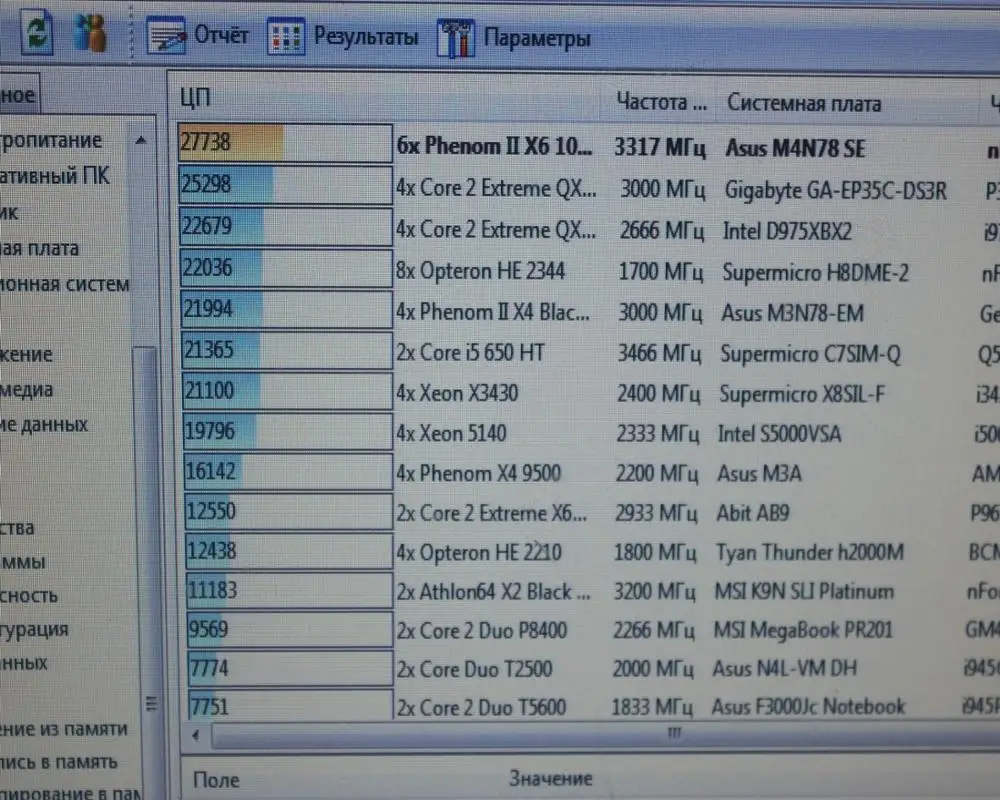1000x800 pixels.
Task: Open sidebar item ending in медиа
Action: (x=26, y=390)
